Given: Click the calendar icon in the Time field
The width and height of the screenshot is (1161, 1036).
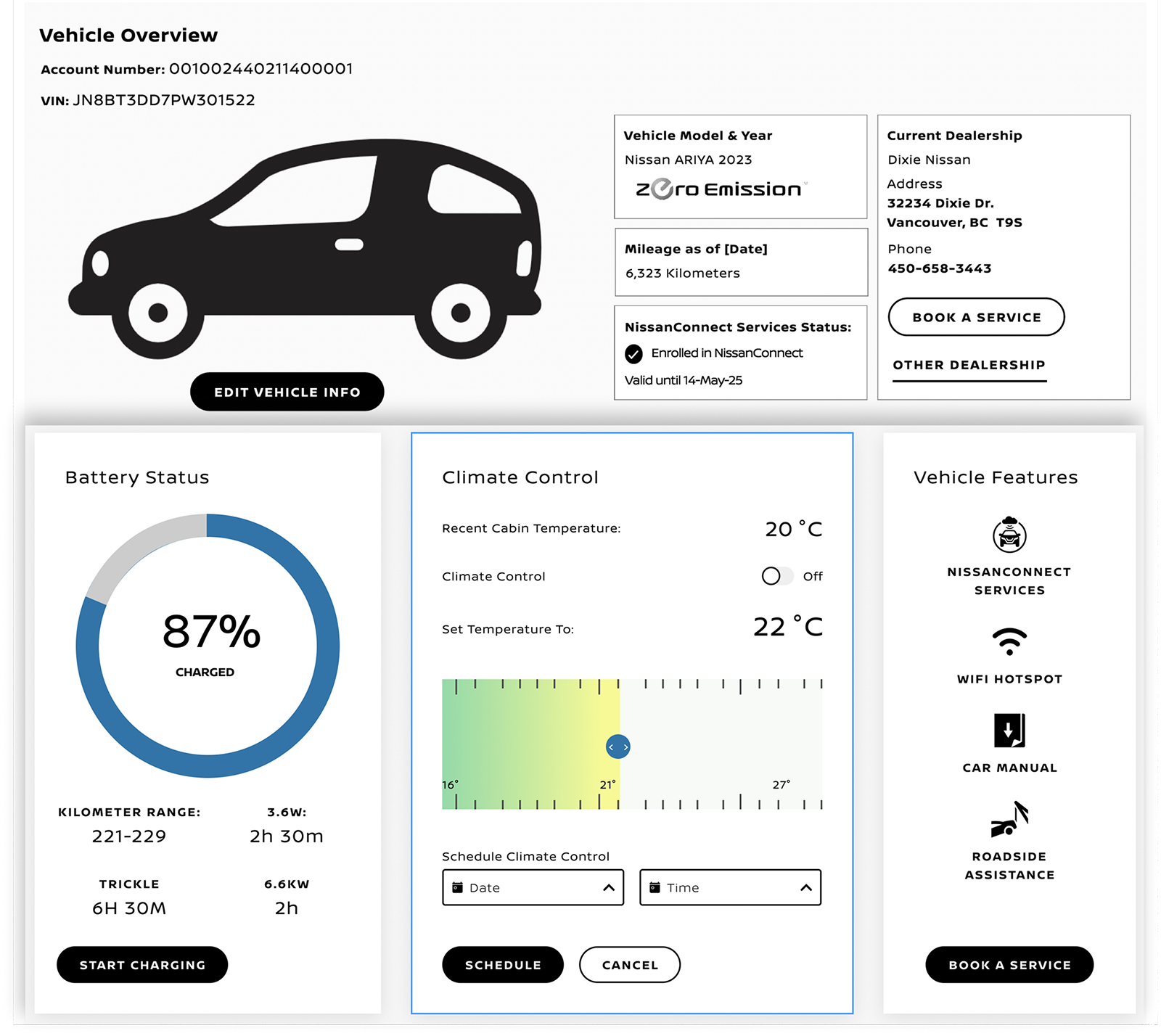Looking at the screenshot, I should pyautogui.click(x=655, y=887).
